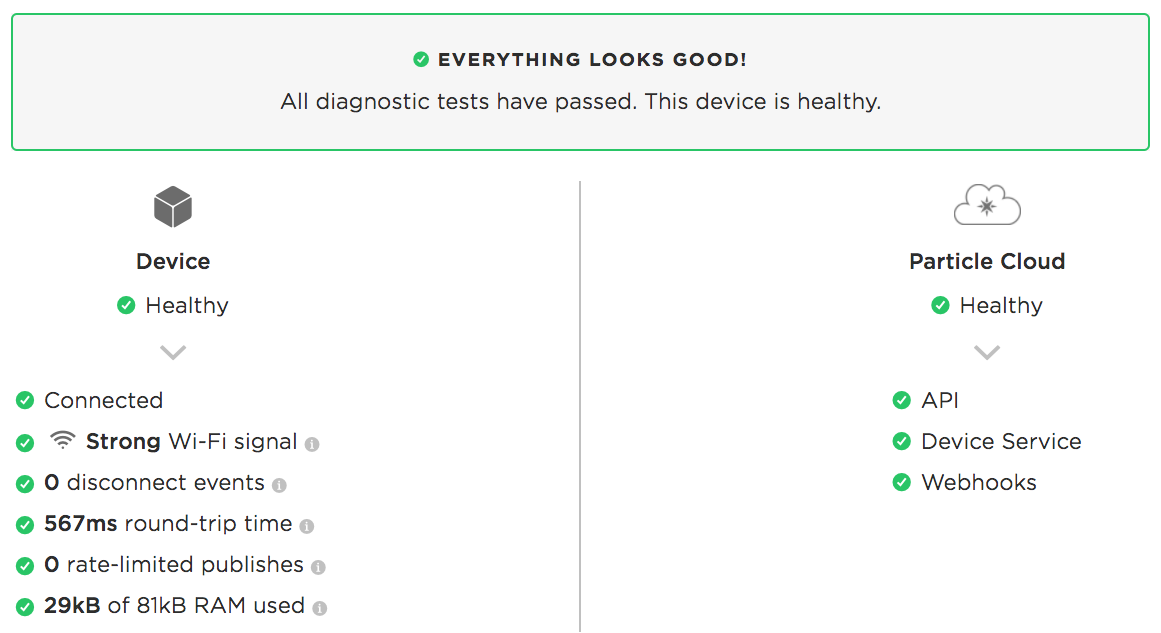Screen dimensions: 1161x633
Task: Click the Device cube icon
Action: click(x=173, y=207)
